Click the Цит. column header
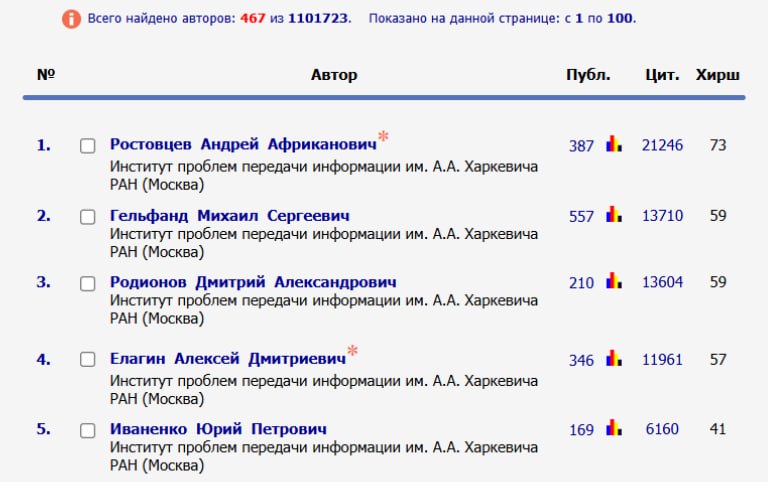 [662, 75]
